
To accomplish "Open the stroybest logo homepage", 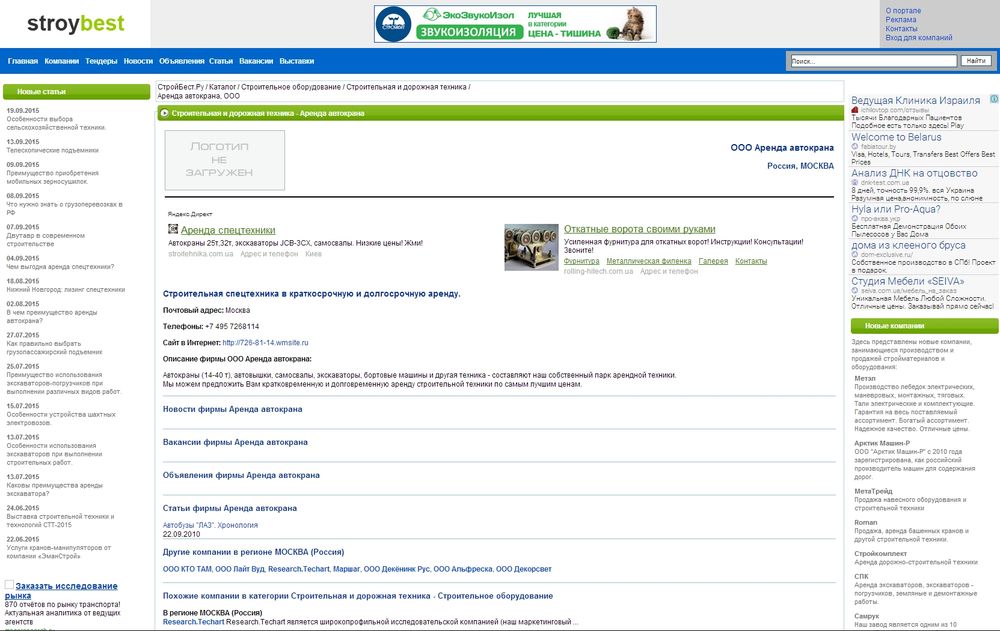I will coord(75,24).
